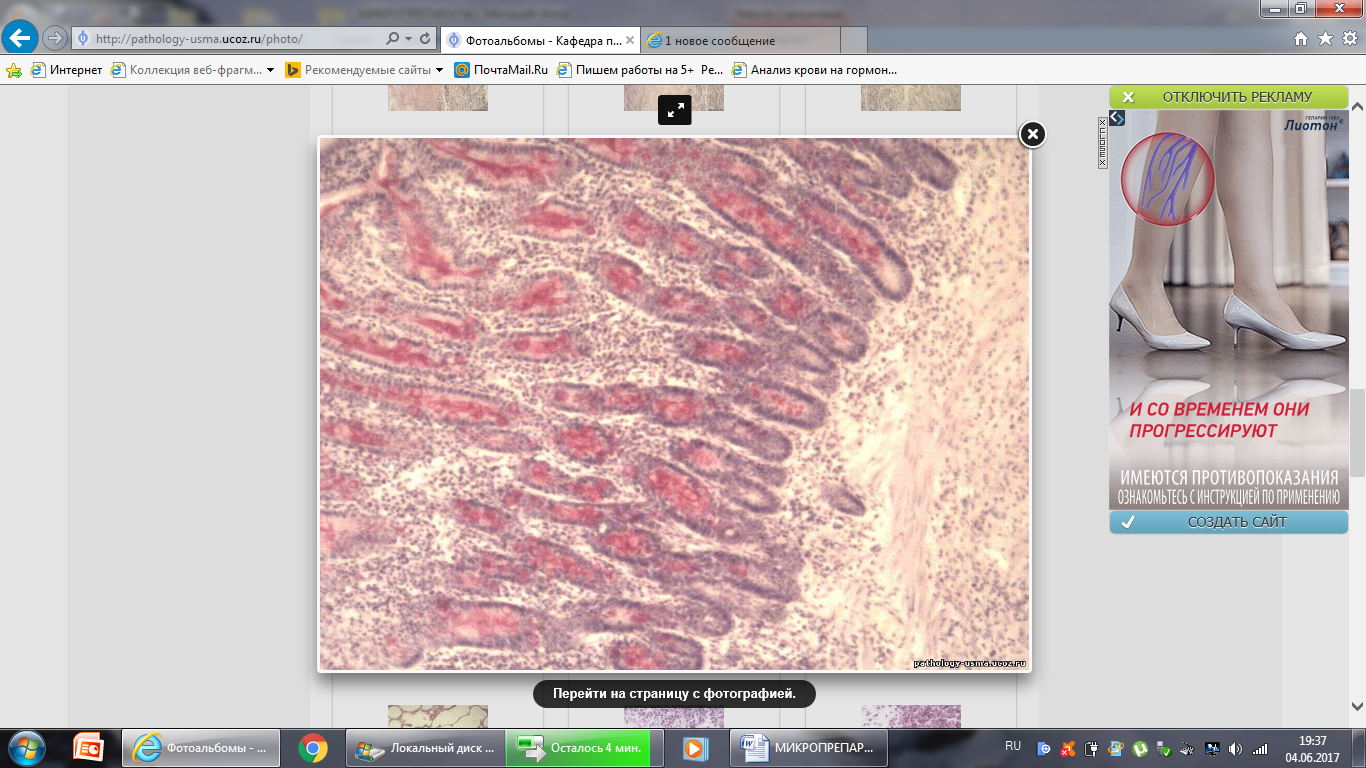Expand the Рекомендуемые сайты dropdown arrow
The width and height of the screenshot is (1366, 768).
440,70
